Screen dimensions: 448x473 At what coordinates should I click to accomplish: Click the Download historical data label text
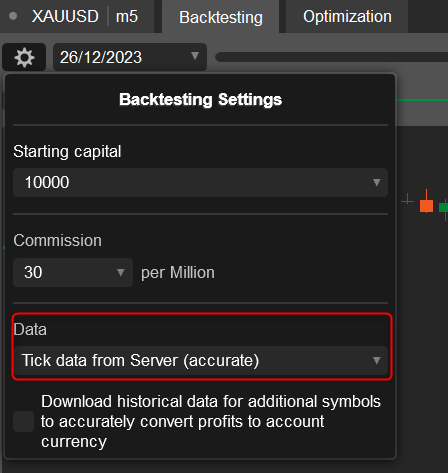pos(211,421)
